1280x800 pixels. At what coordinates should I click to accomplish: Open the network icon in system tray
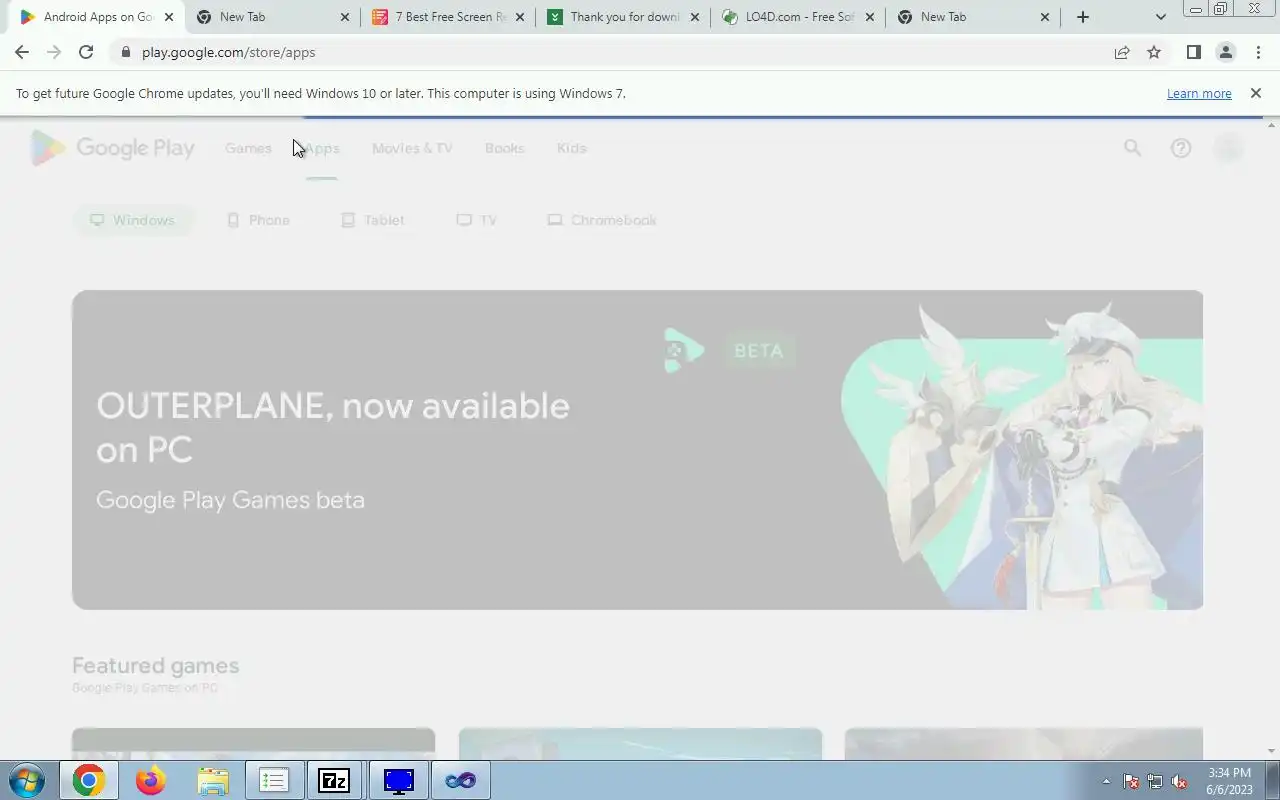(1155, 781)
